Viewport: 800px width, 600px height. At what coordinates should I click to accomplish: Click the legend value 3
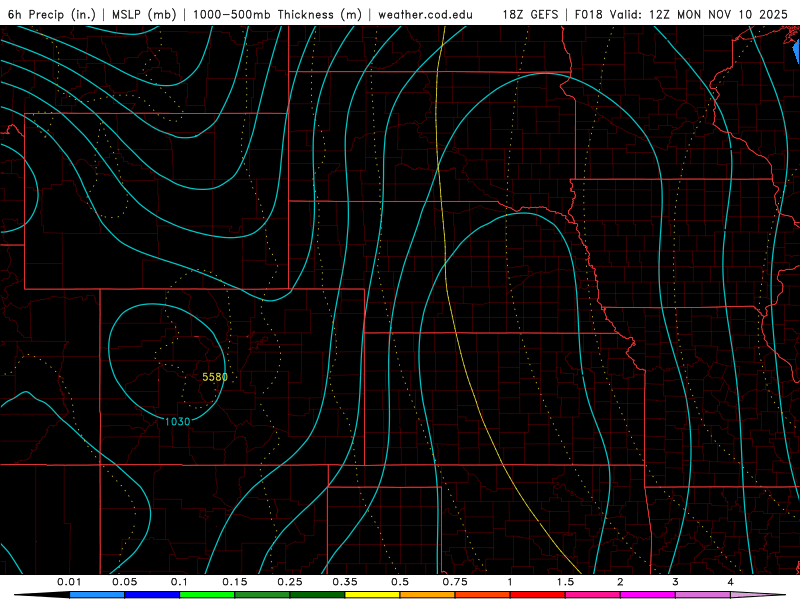(x=676, y=582)
